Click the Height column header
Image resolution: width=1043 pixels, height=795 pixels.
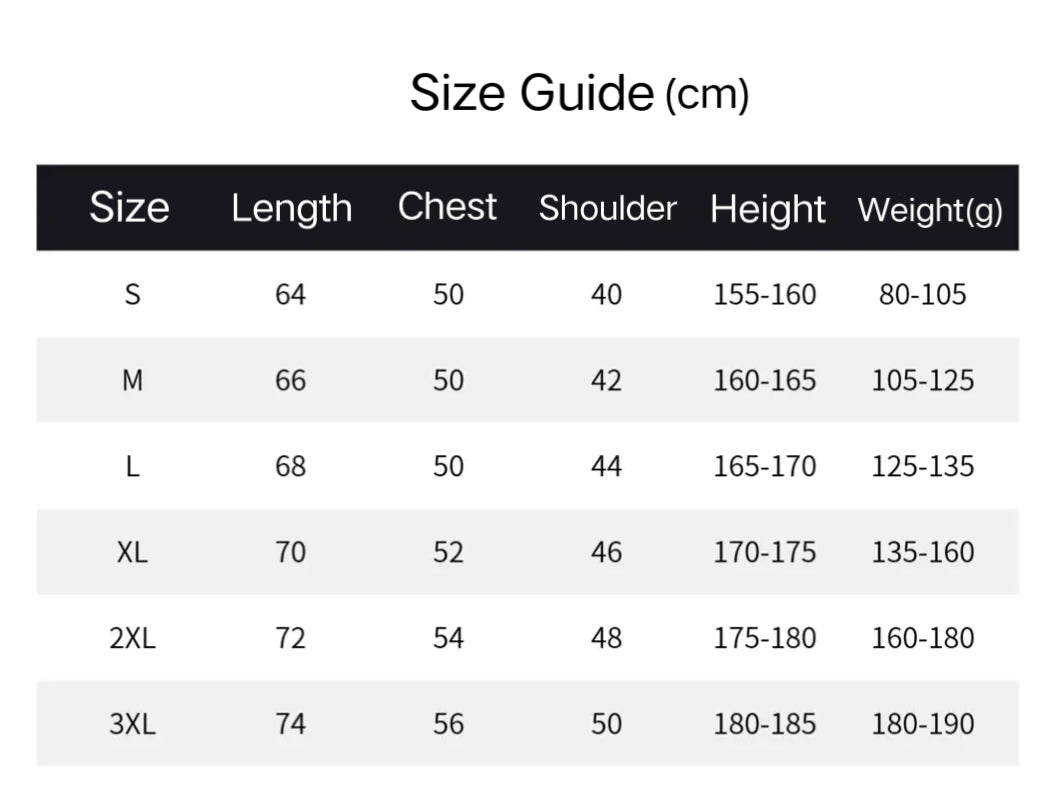(x=767, y=209)
